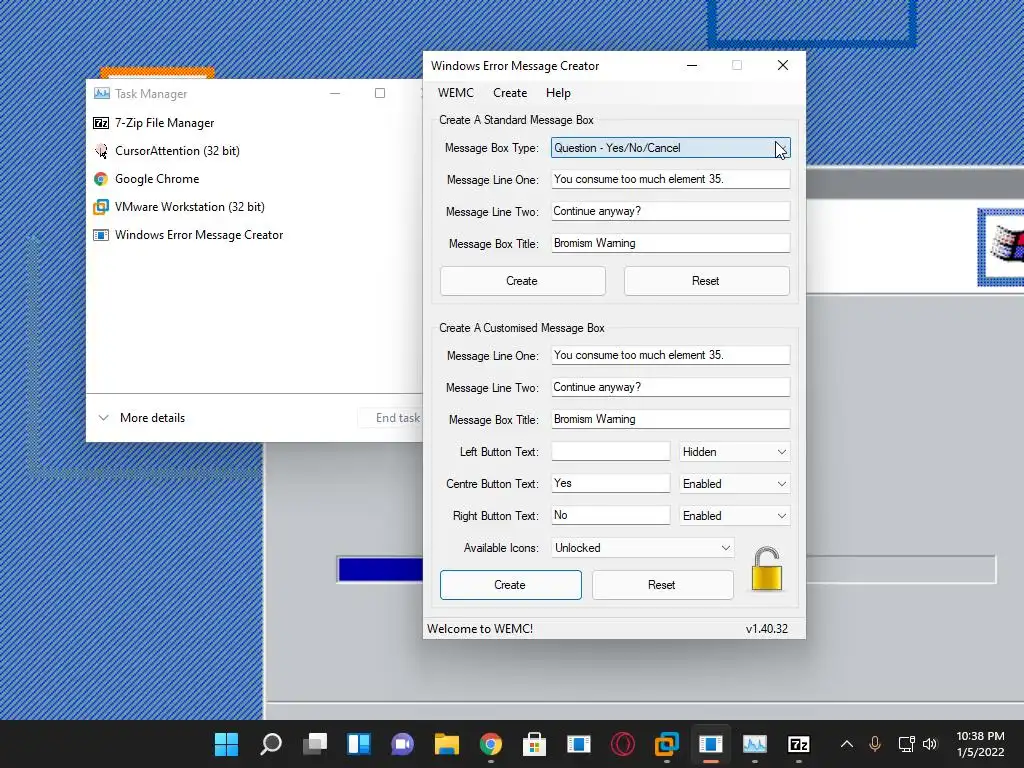Click customised Message Box Title field

click(x=670, y=419)
